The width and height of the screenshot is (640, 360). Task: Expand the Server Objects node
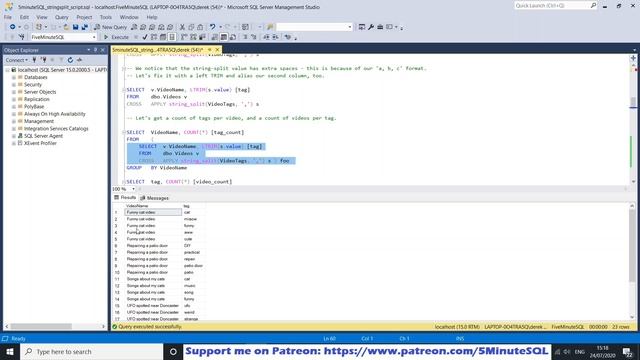coord(13,92)
